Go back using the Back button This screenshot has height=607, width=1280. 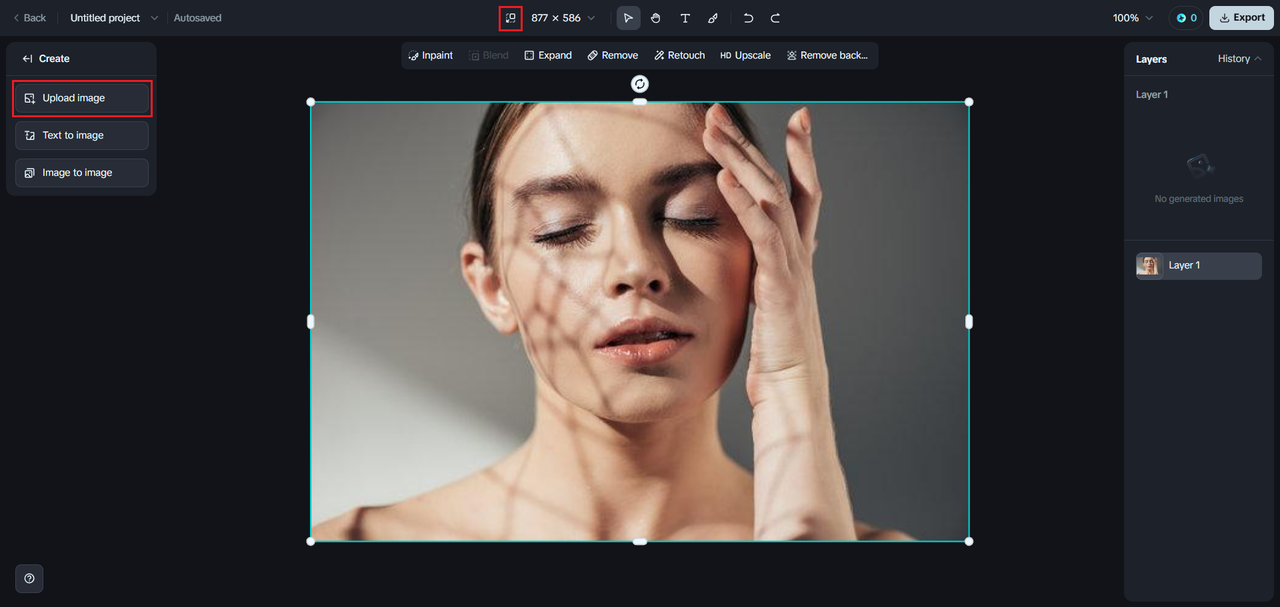pos(29,18)
